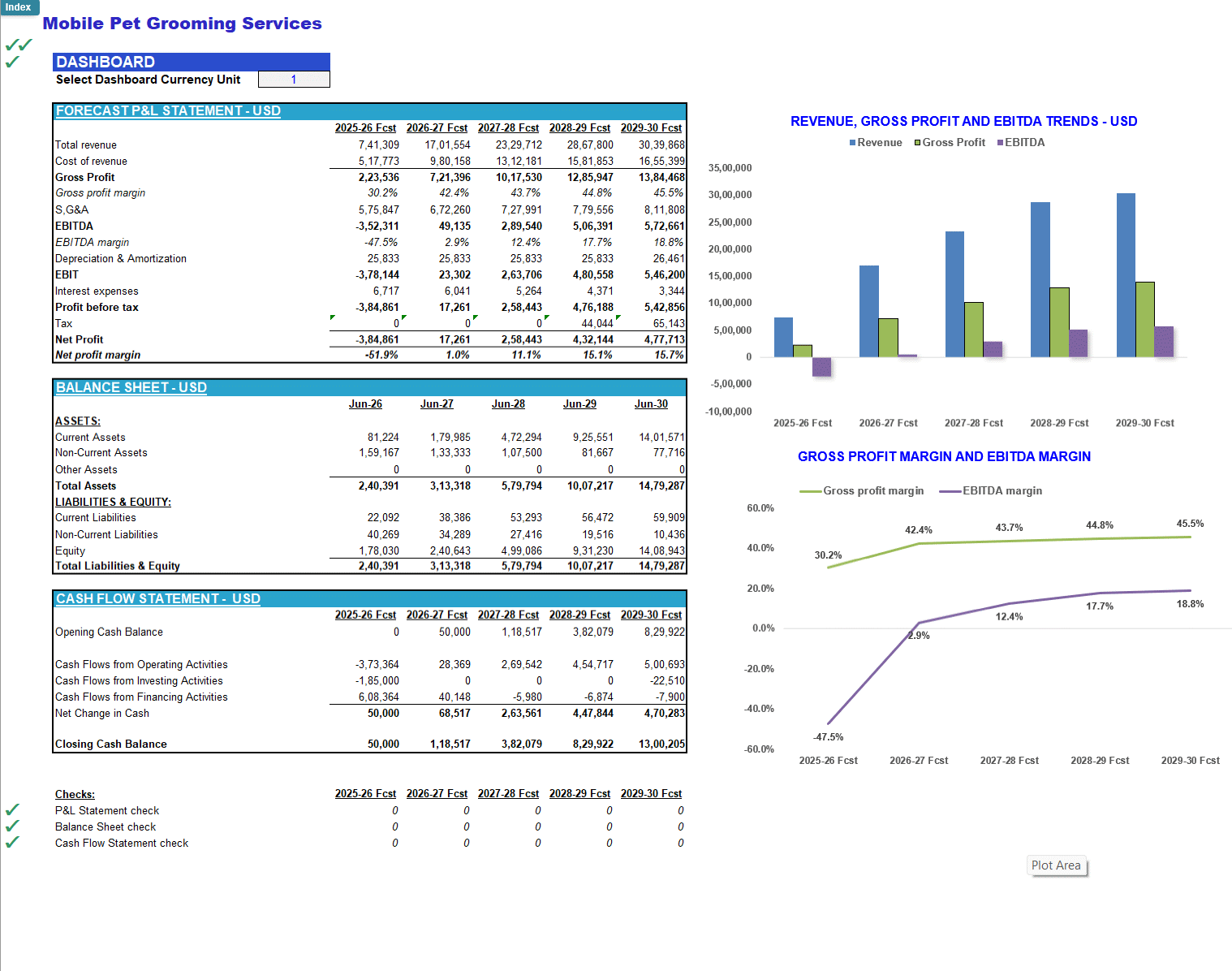Click the check mark next to Cash Flow Statement check
Viewport: 1232px width, 971px height.
click(12, 843)
